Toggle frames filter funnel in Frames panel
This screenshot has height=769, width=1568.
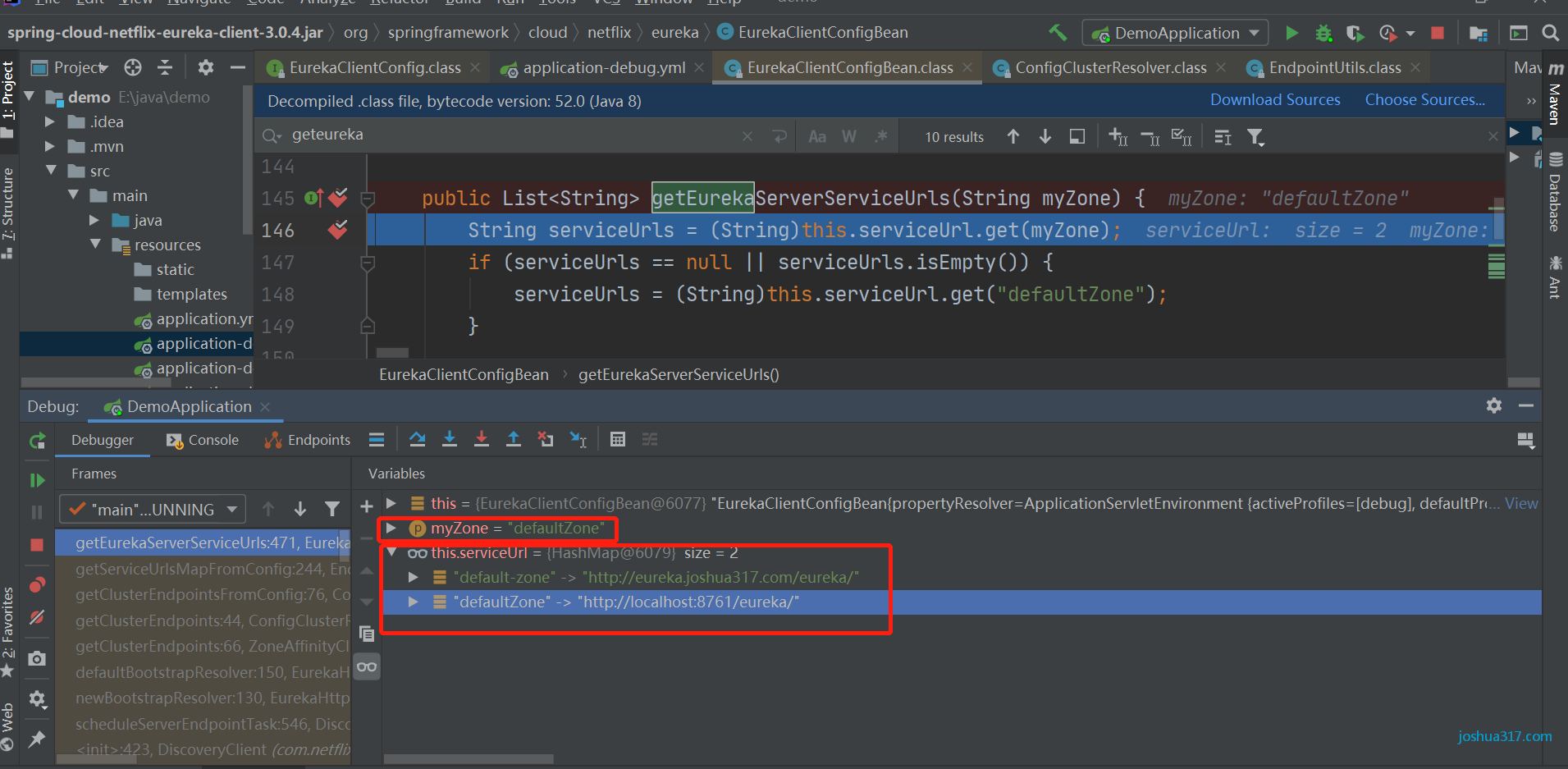coord(332,509)
